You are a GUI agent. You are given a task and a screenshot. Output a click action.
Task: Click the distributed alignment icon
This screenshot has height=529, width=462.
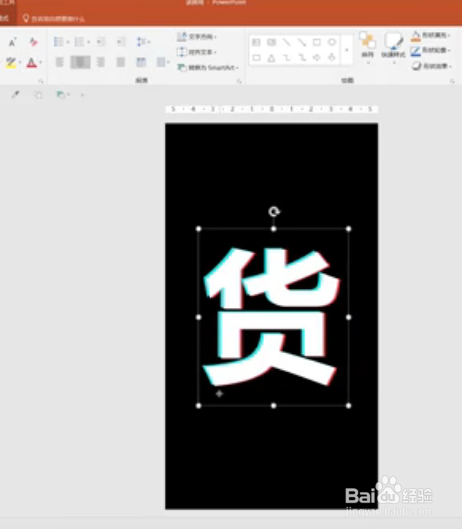141,62
